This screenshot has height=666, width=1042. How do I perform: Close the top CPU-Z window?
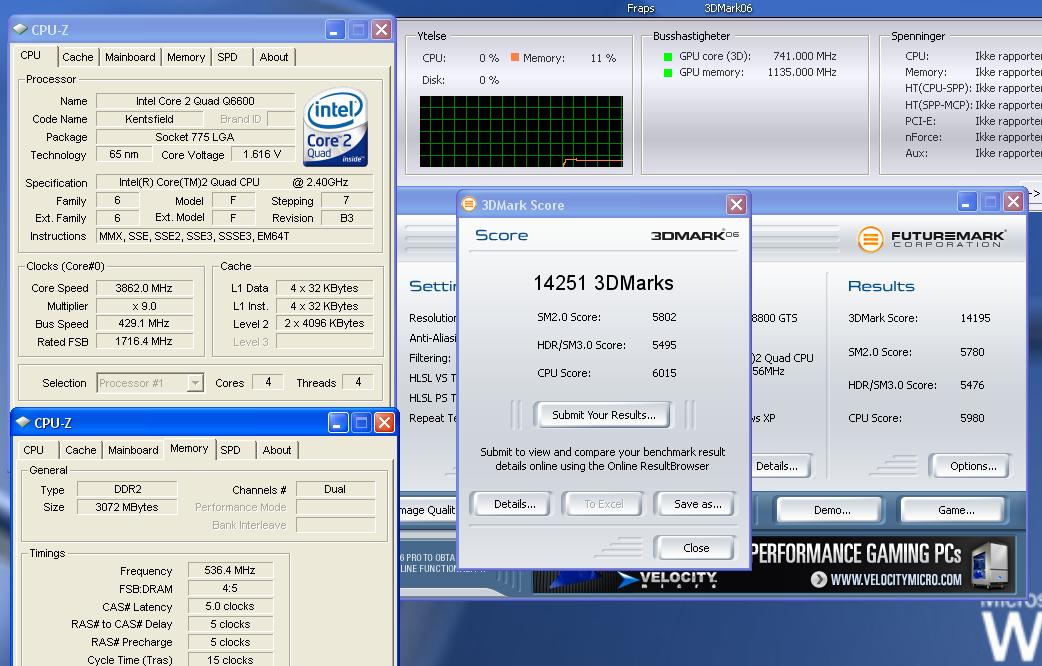381,29
